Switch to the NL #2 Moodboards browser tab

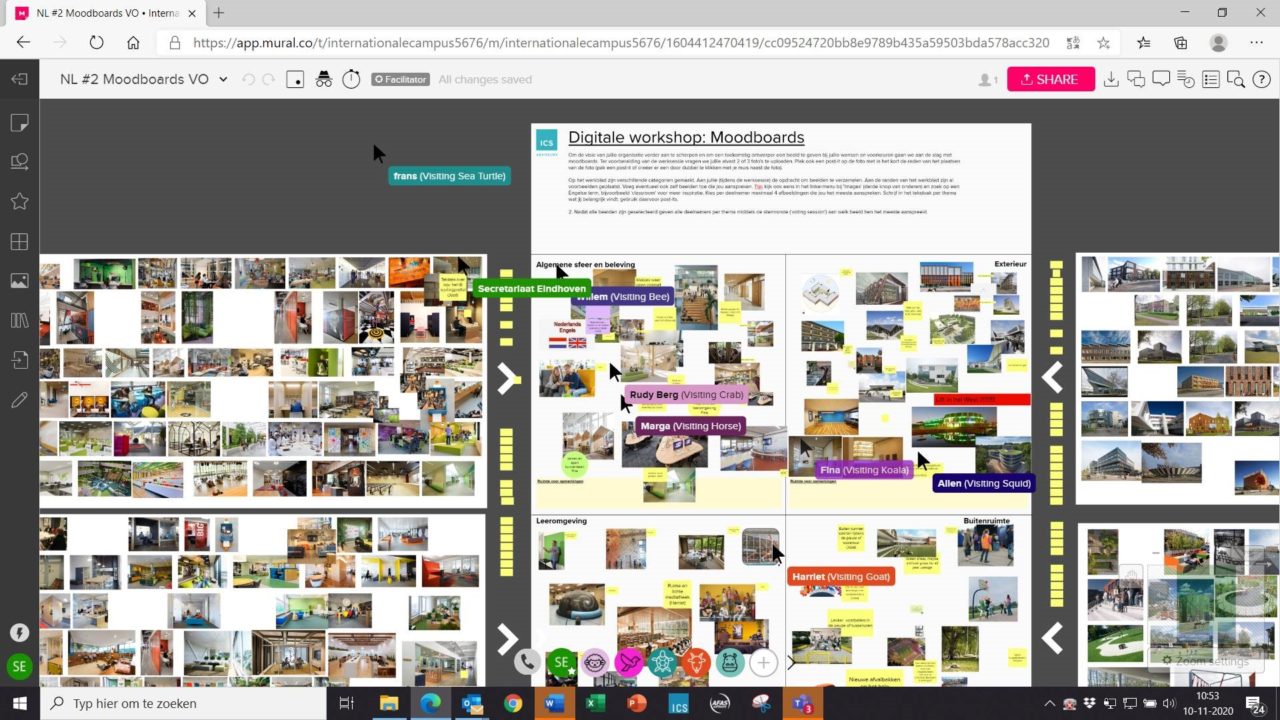105,13
